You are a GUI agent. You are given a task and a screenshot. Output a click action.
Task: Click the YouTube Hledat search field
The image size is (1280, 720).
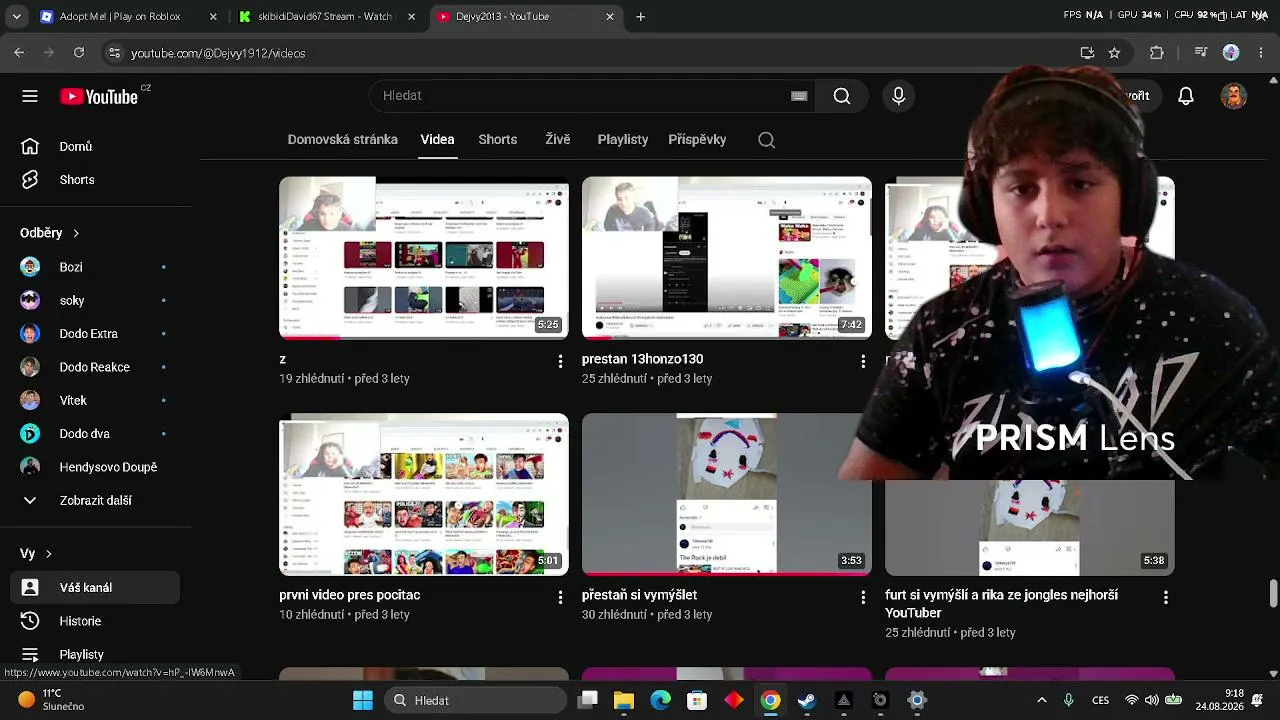pyautogui.click(x=590, y=96)
